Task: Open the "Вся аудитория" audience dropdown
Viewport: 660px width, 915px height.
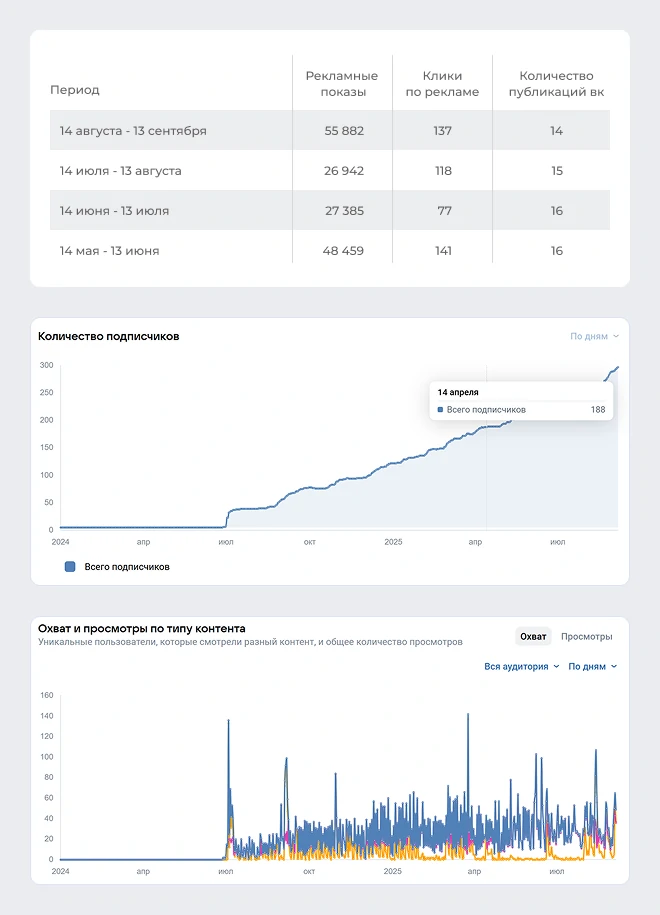Action: pos(521,666)
